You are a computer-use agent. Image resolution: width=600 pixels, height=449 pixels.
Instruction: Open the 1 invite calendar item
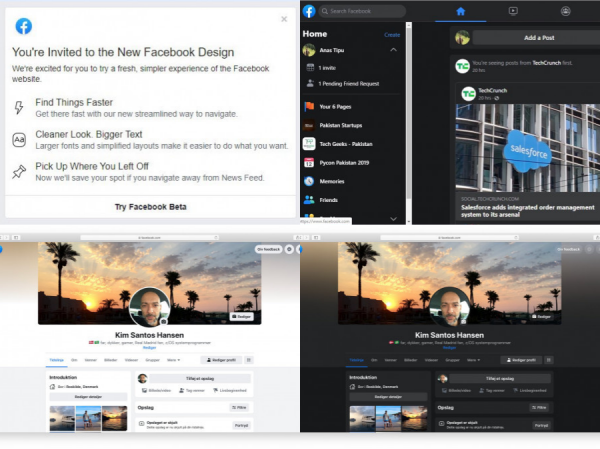(x=327, y=68)
